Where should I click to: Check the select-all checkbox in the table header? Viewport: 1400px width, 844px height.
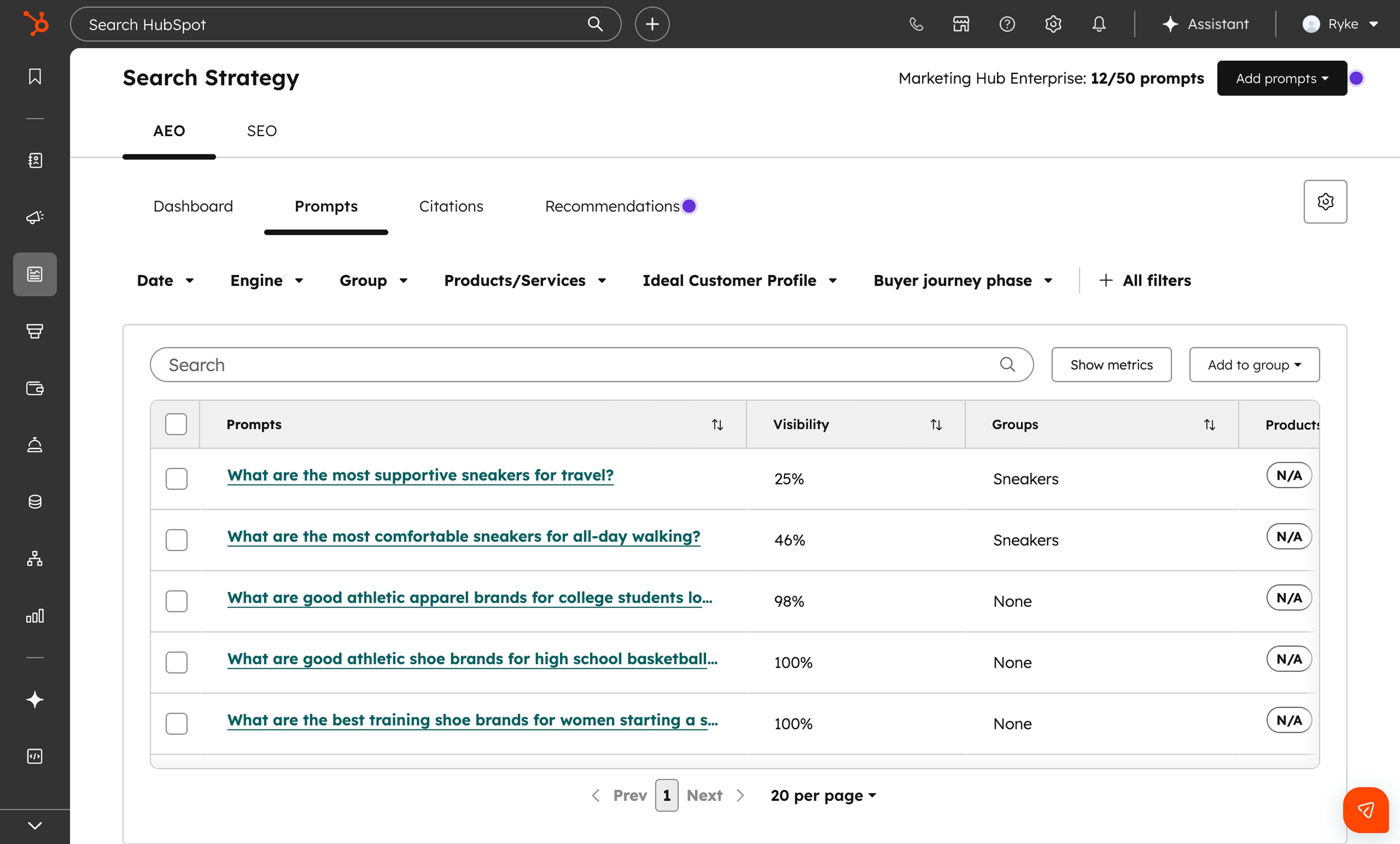176,424
